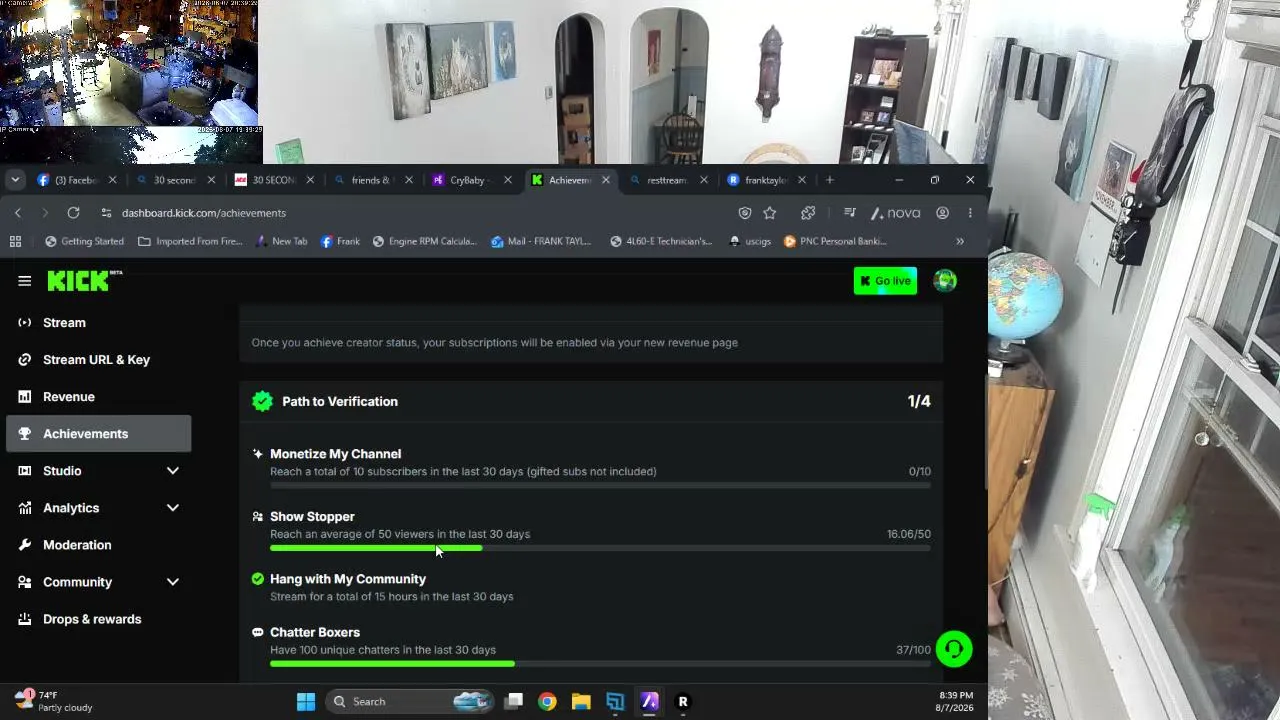Viewport: 1280px width, 720px height.
Task: Open the shield protection icon in address bar
Action: 744,213
